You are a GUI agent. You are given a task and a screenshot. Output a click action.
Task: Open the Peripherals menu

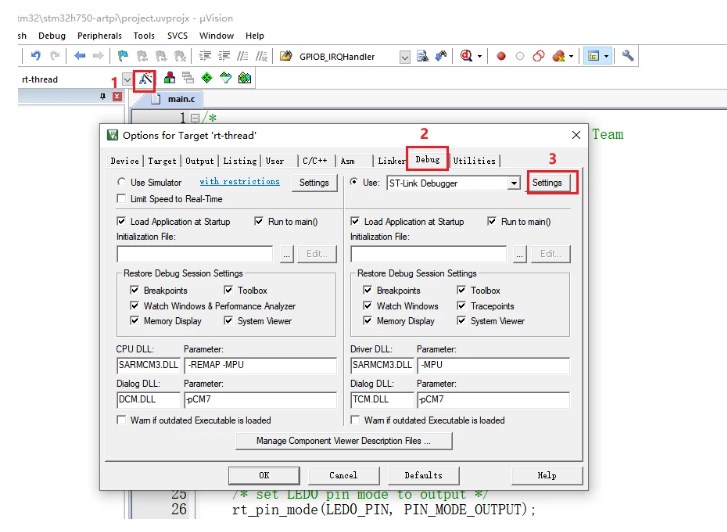coord(99,36)
